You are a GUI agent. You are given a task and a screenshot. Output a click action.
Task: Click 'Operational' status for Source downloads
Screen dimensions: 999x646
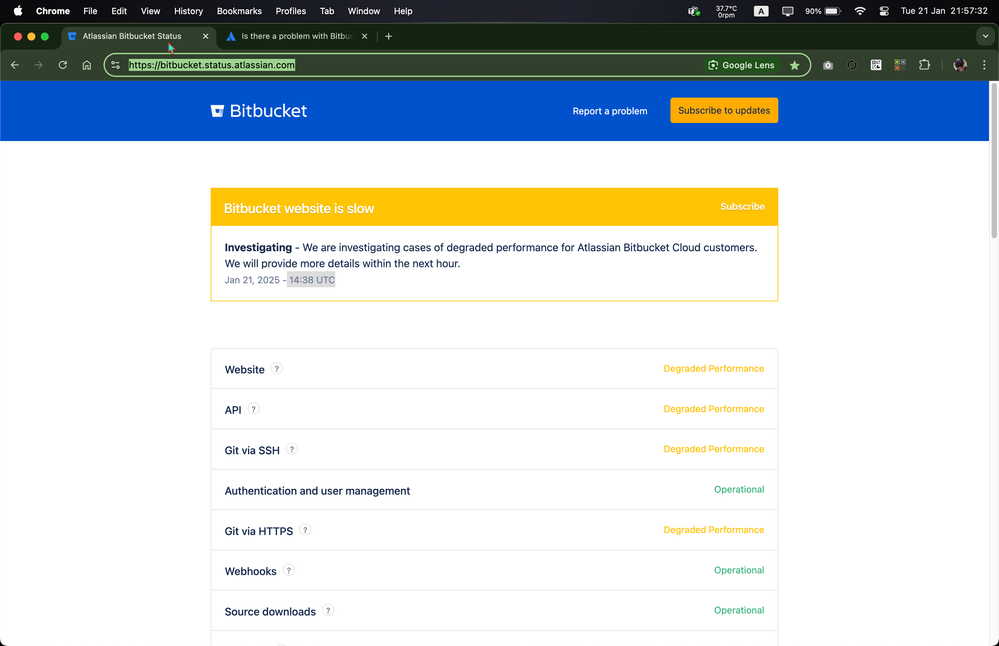point(739,610)
